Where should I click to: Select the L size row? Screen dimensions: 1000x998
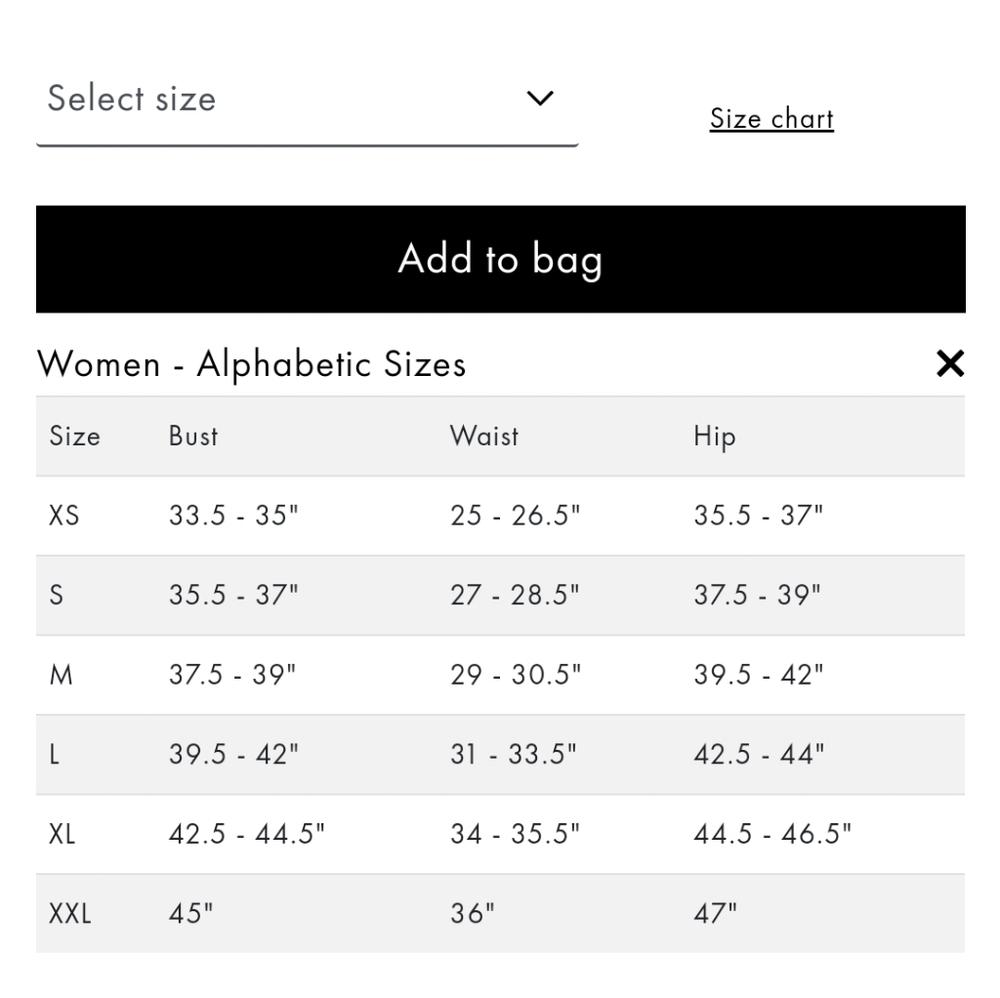(x=501, y=754)
